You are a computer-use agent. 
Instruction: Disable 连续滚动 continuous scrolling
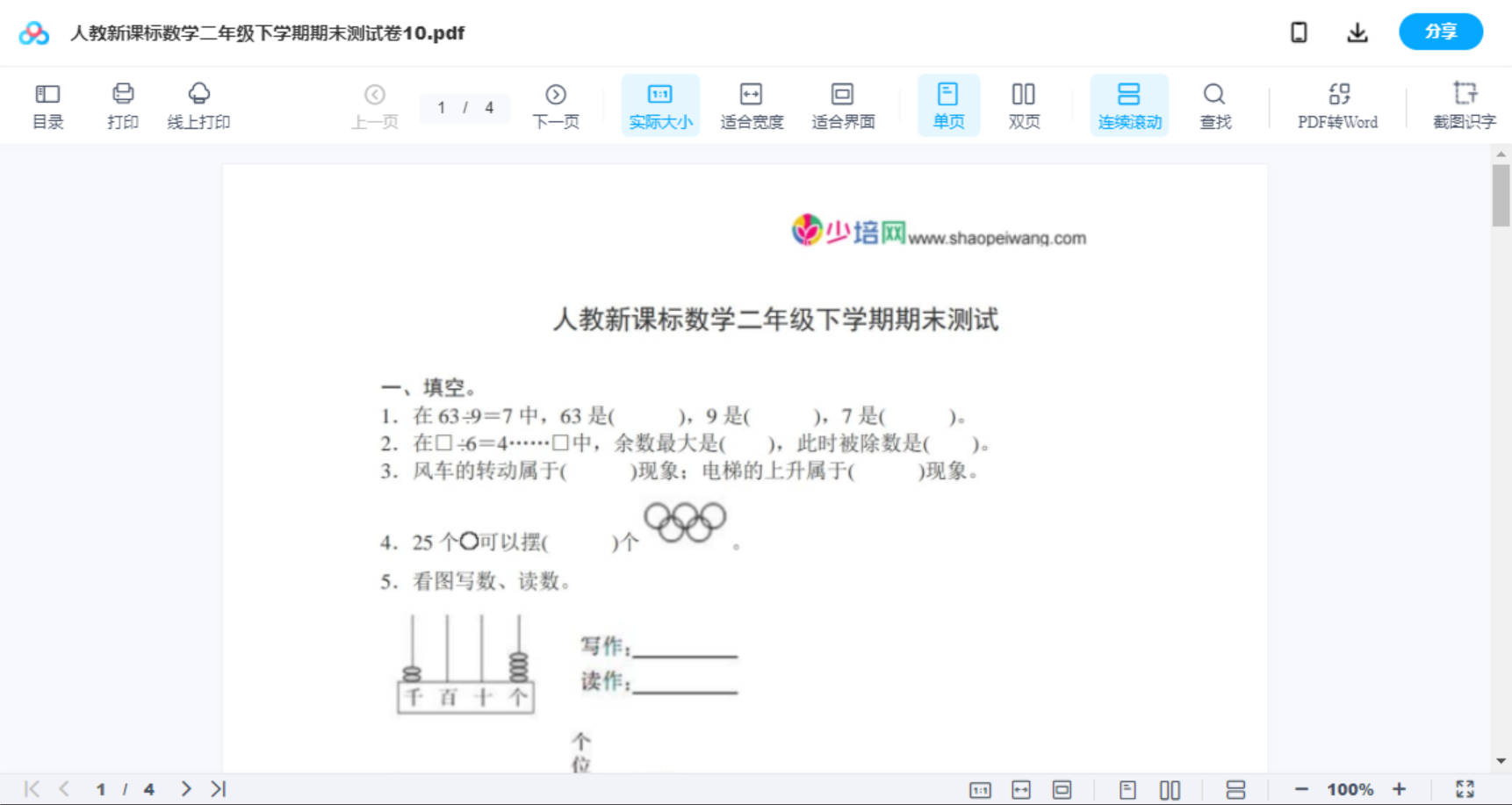[x=1129, y=104]
